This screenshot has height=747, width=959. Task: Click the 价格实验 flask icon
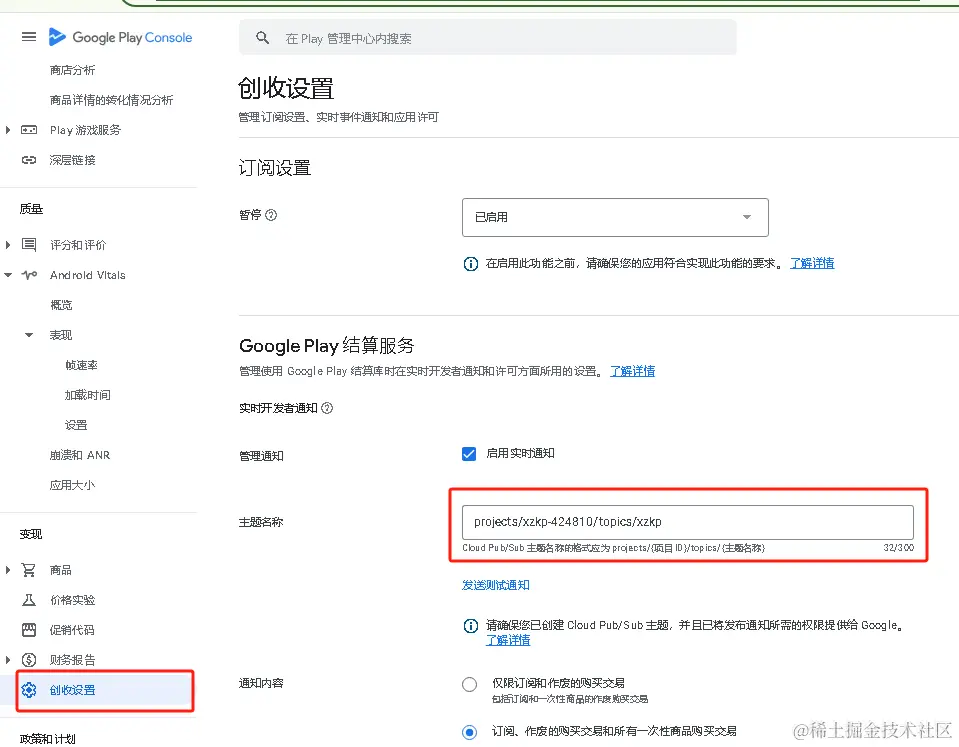(x=29, y=600)
